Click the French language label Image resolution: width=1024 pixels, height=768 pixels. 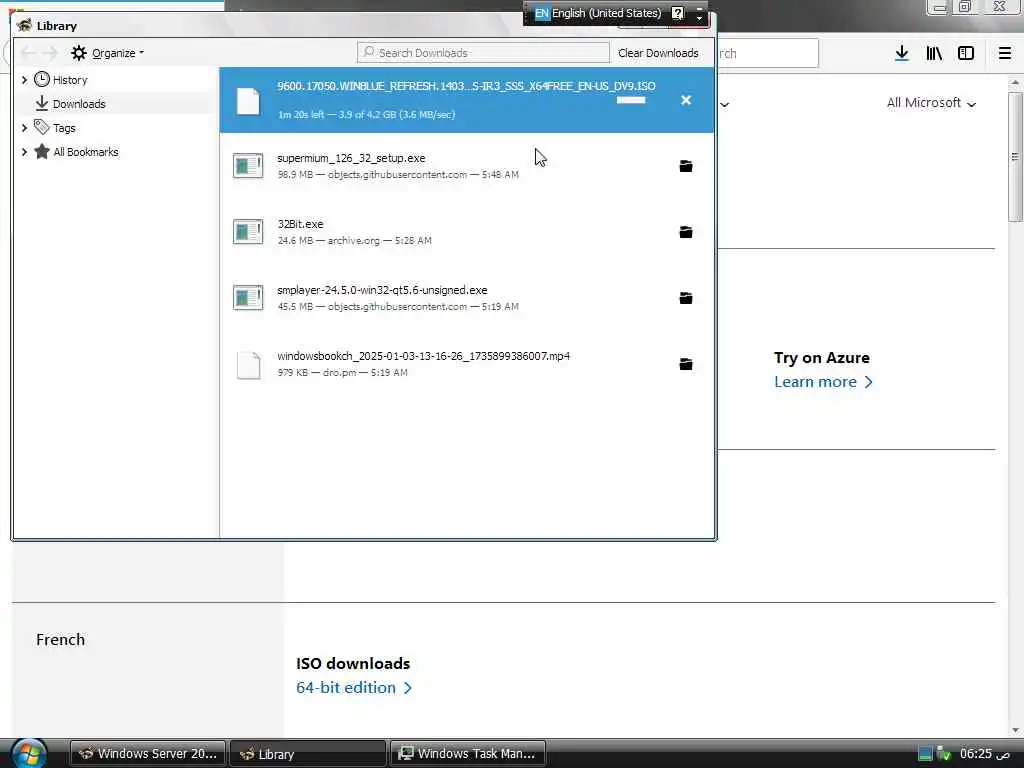pos(60,639)
